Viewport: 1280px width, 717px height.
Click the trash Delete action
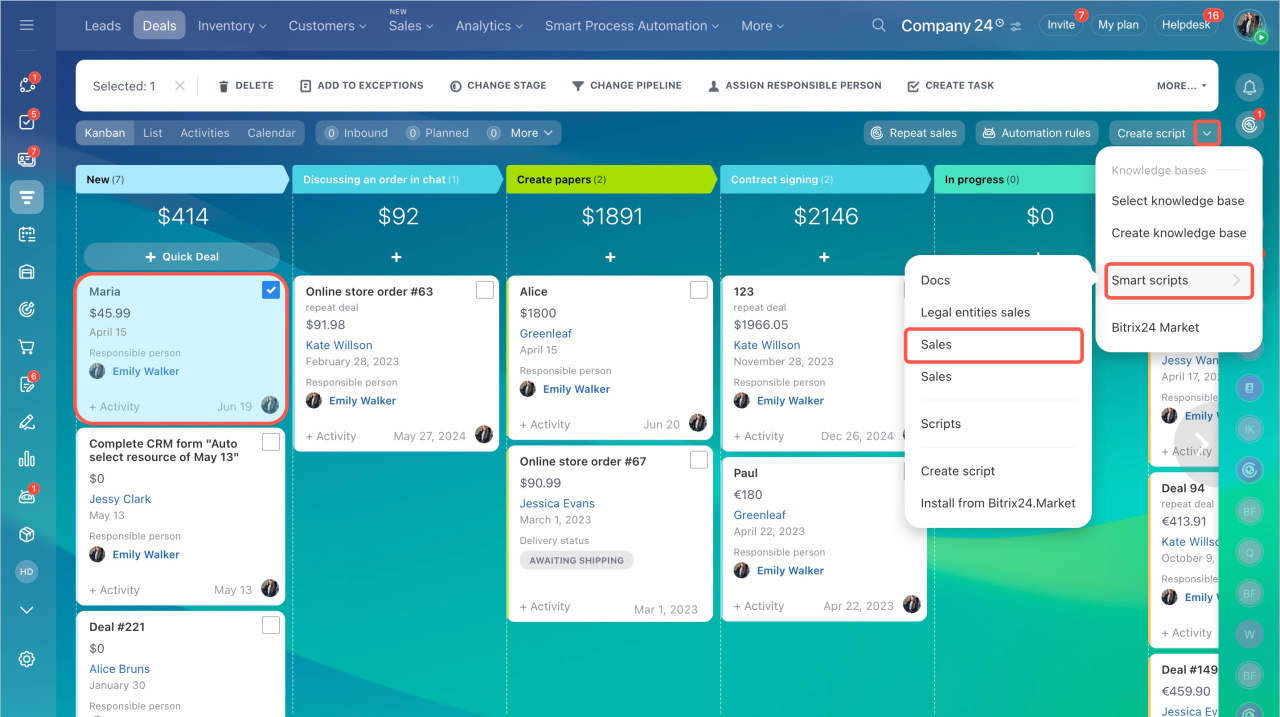coord(246,86)
